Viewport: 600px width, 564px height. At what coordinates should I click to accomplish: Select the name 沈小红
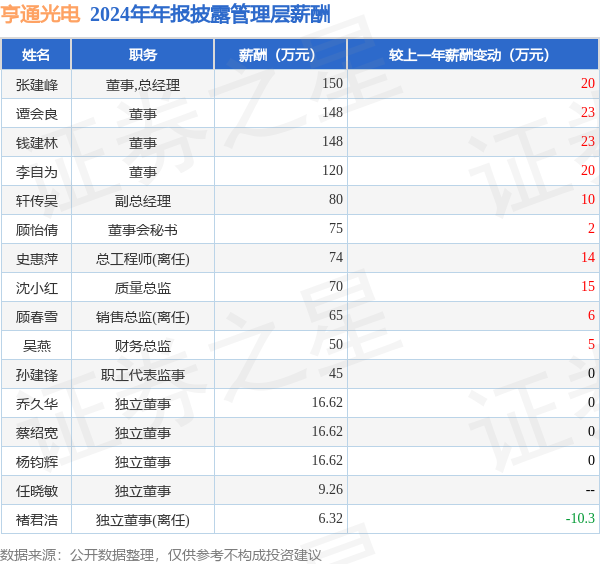click(x=37, y=288)
